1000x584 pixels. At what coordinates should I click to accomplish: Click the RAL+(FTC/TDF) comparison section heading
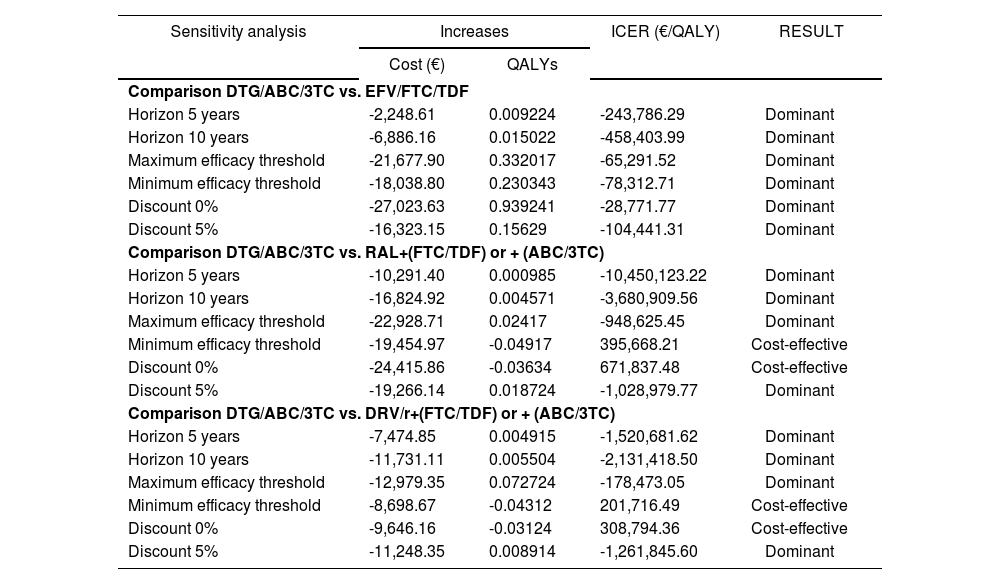[366, 253]
